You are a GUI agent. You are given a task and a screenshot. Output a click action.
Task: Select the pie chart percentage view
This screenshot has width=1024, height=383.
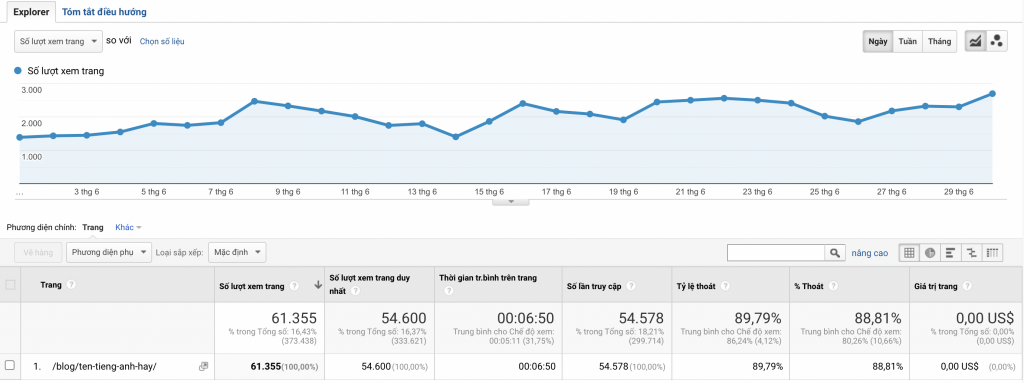(x=929, y=253)
